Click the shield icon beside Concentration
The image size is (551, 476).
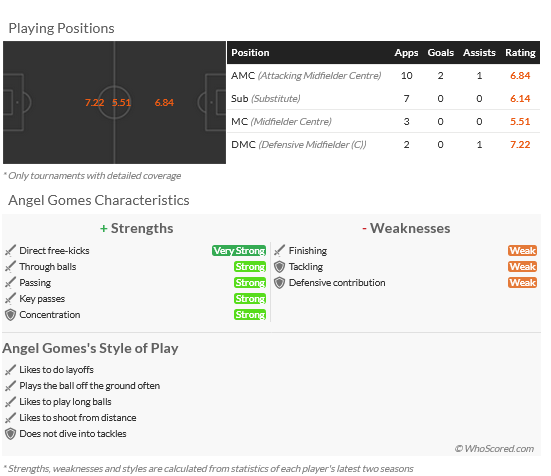(x=11, y=315)
